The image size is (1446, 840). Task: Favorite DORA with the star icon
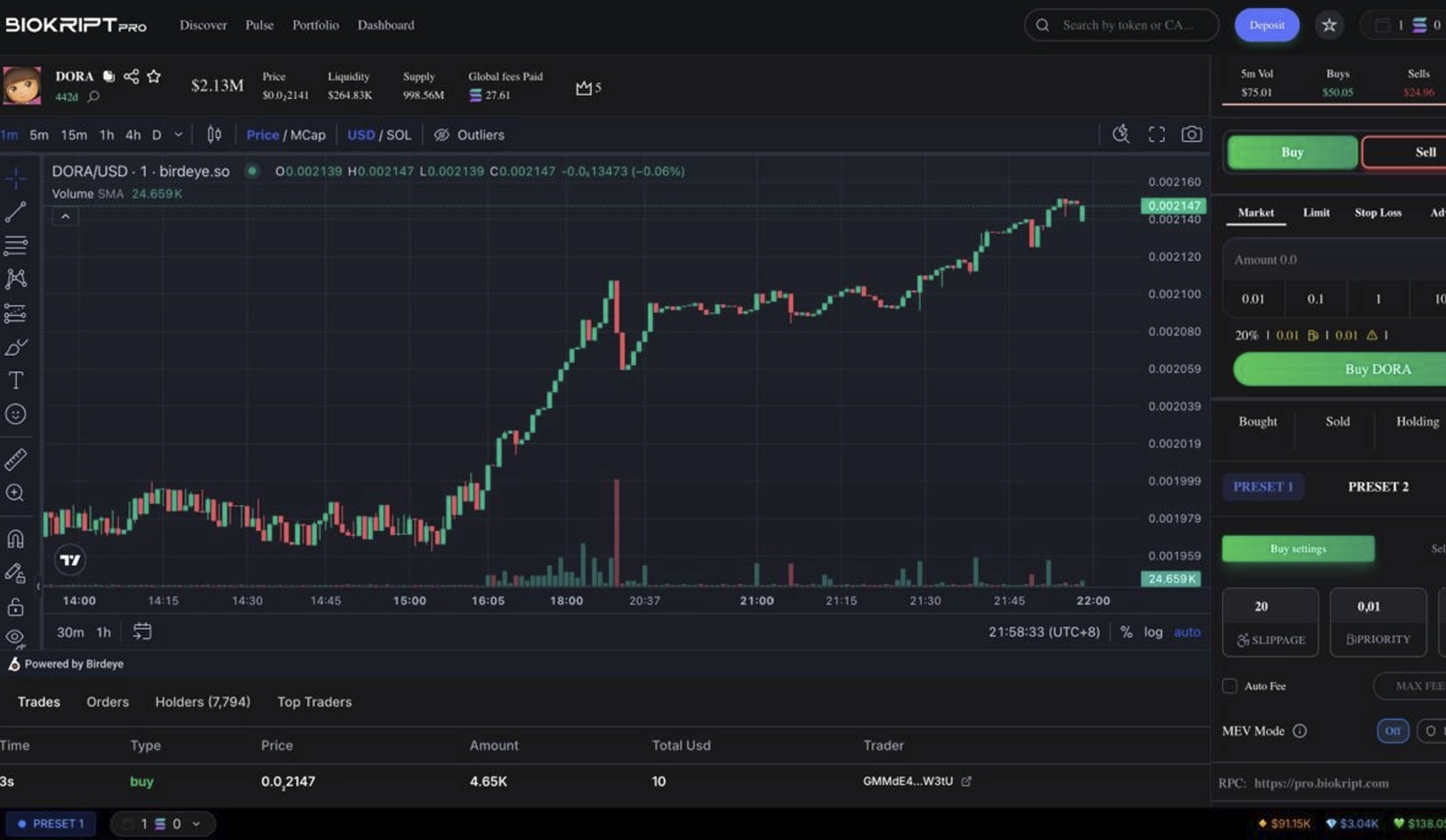pos(153,76)
